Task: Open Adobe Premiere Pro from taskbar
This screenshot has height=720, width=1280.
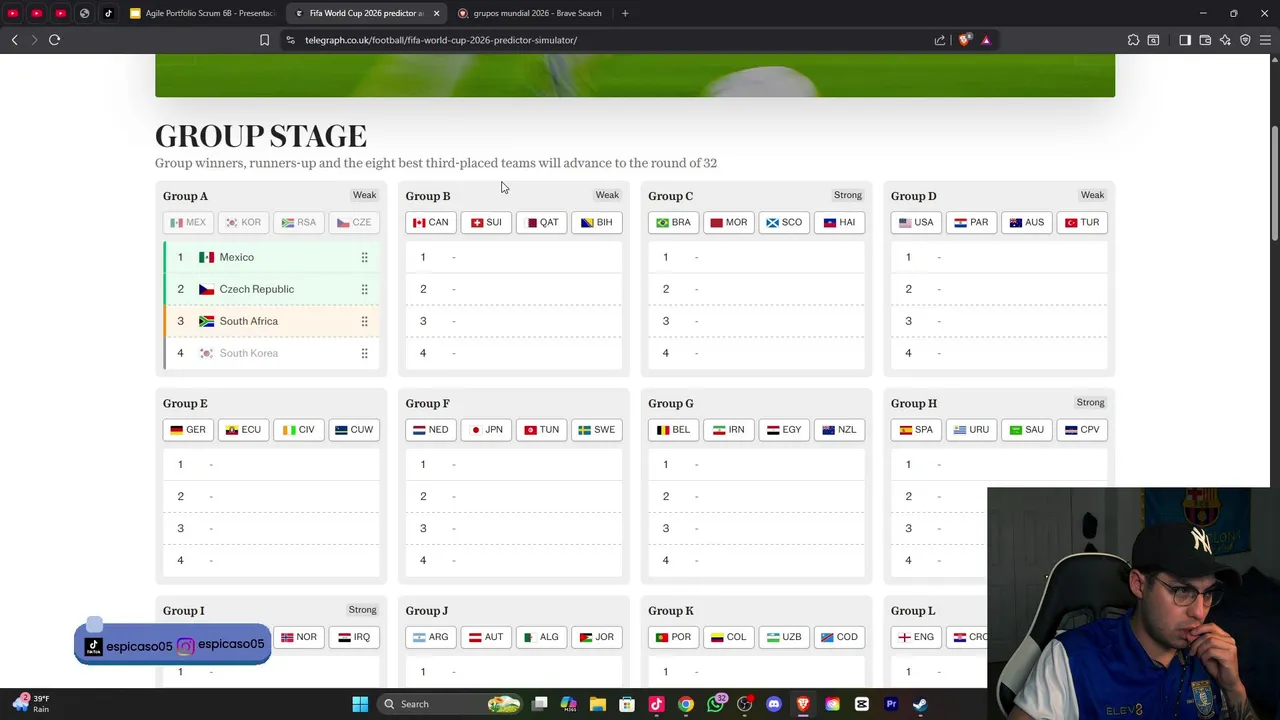Action: point(891,704)
